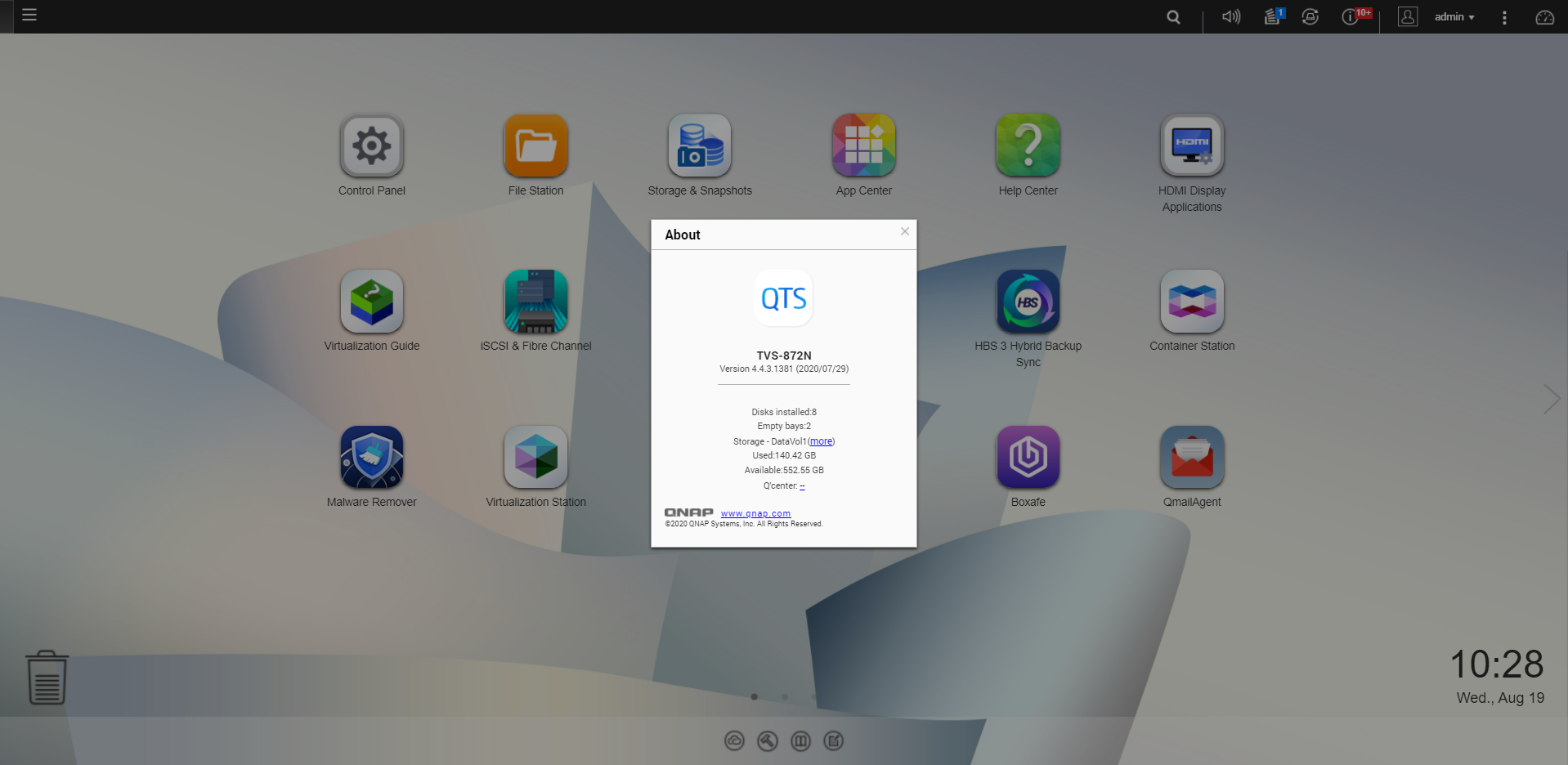Open the three-dot more options menu
Viewport: 1568px width, 765px height.
point(1504,17)
